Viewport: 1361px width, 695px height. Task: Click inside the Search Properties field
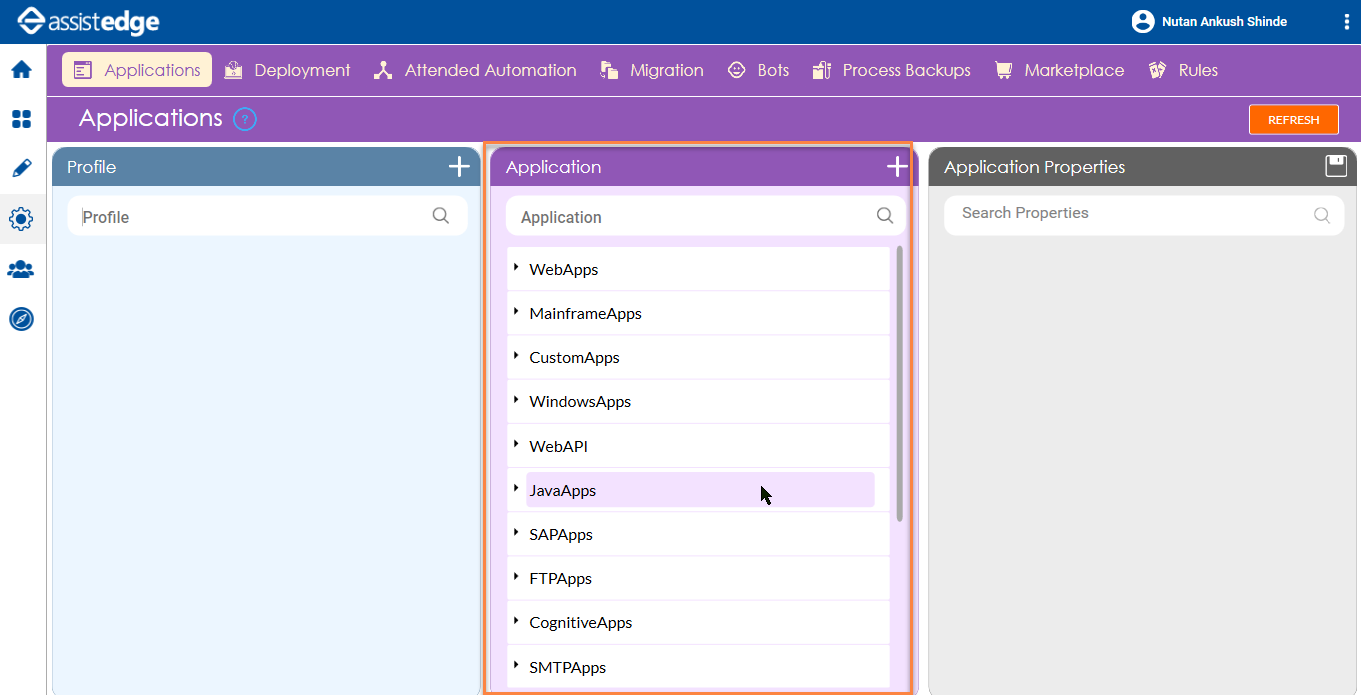tap(1100, 213)
